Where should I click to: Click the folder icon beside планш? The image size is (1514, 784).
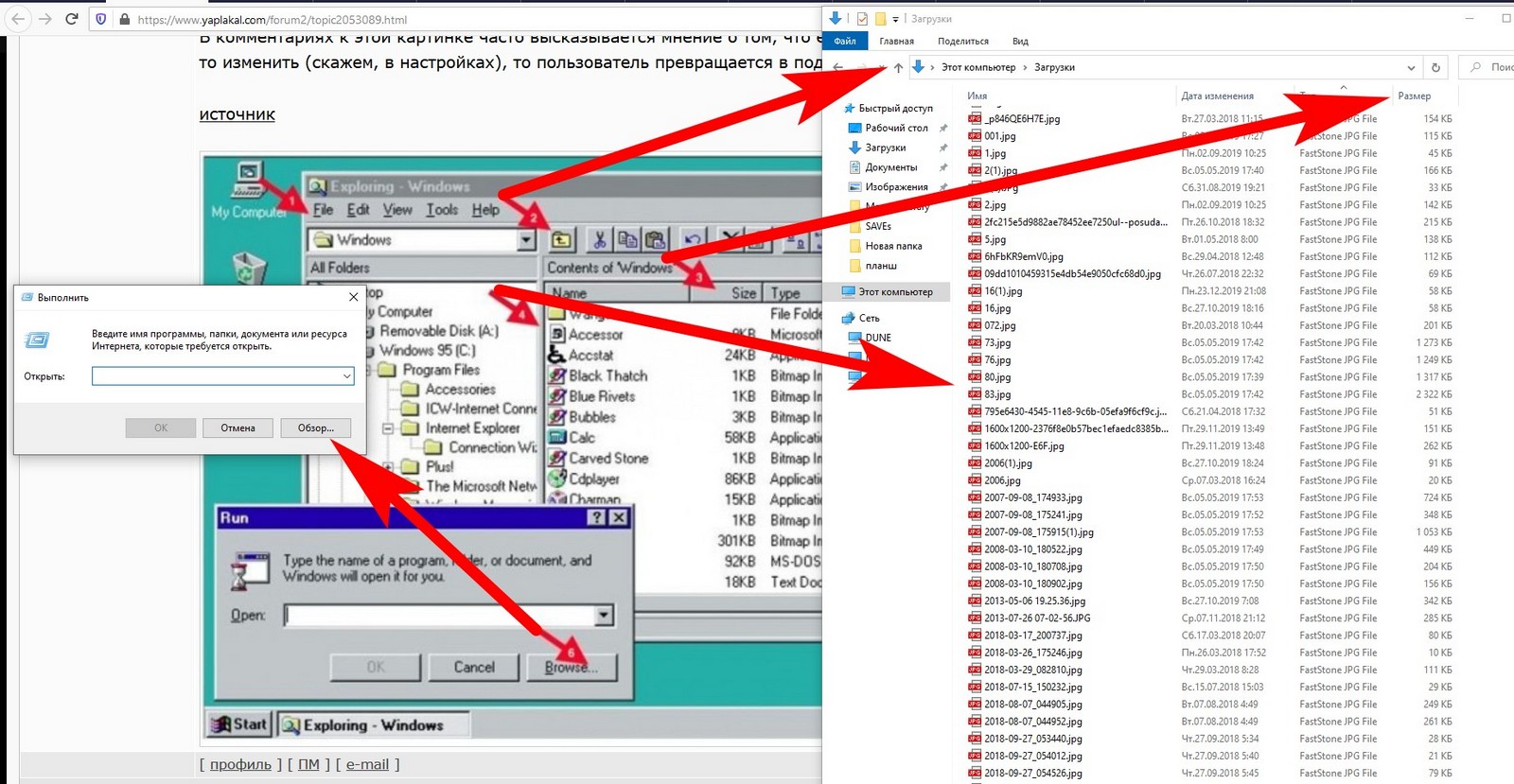[x=855, y=266]
